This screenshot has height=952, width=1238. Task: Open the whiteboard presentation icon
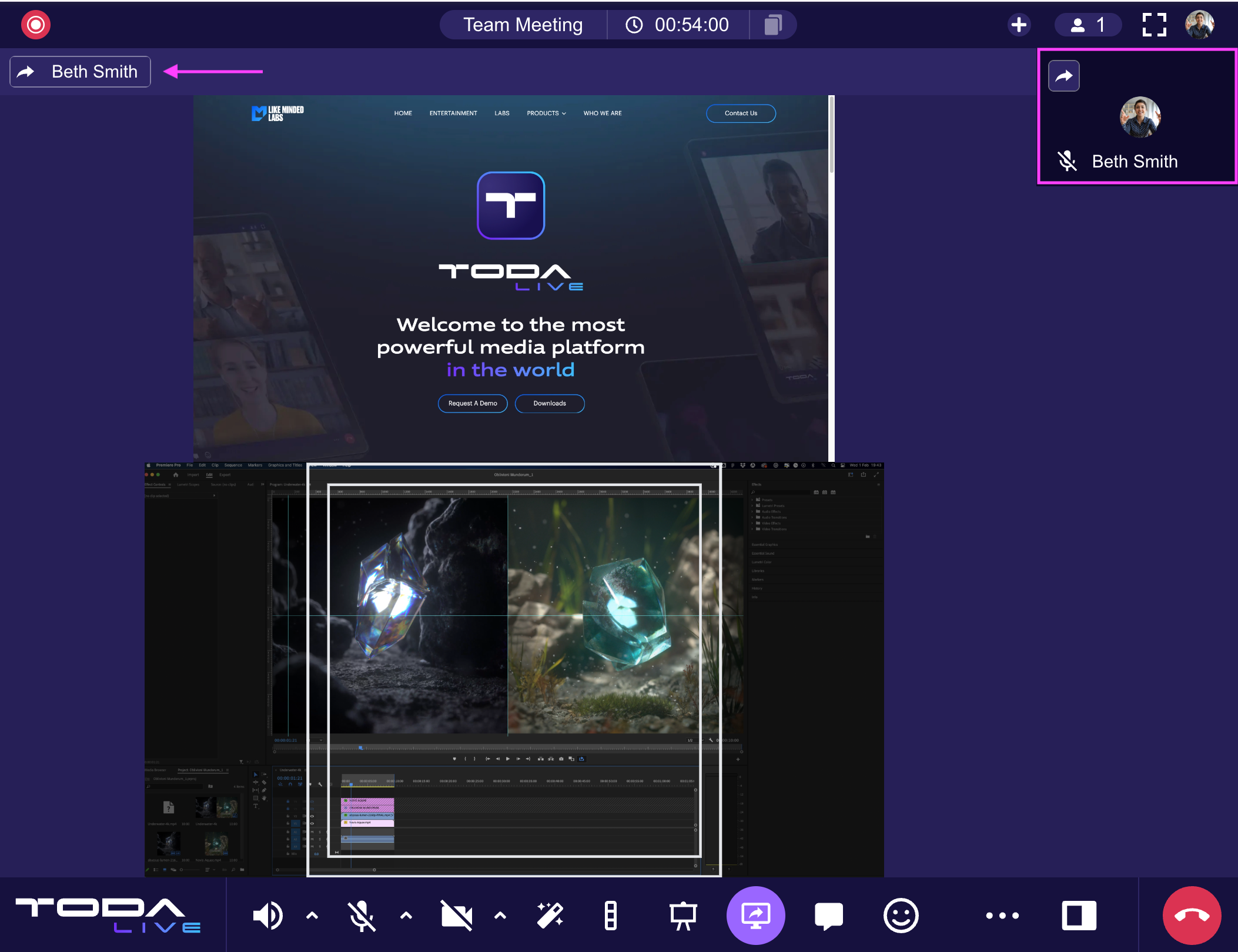click(683, 915)
